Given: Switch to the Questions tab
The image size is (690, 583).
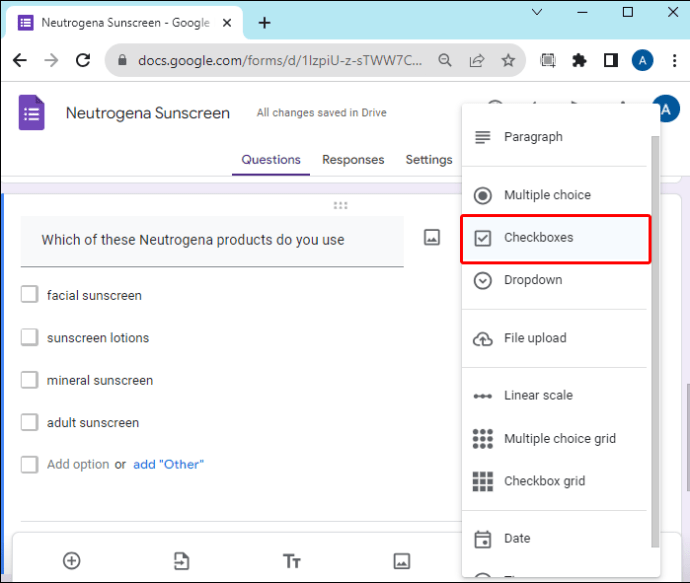Looking at the screenshot, I should [x=271, y=160].
